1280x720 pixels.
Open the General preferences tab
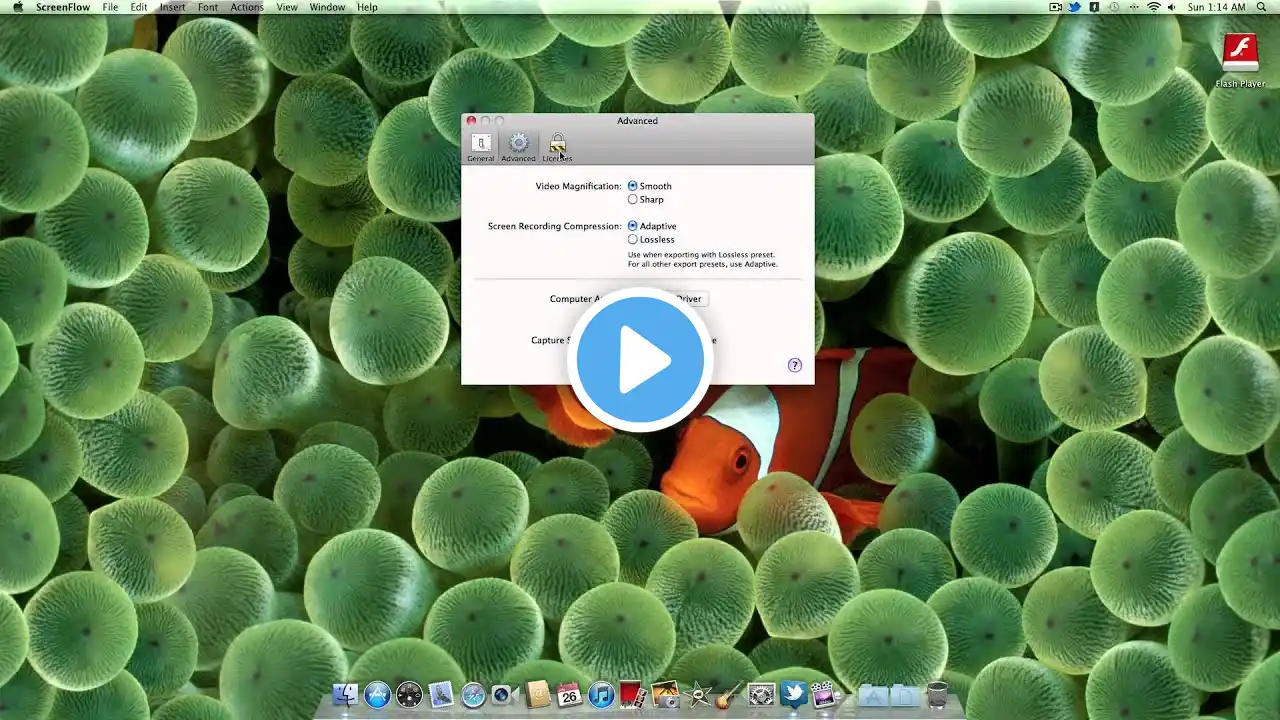coord(480,147)
